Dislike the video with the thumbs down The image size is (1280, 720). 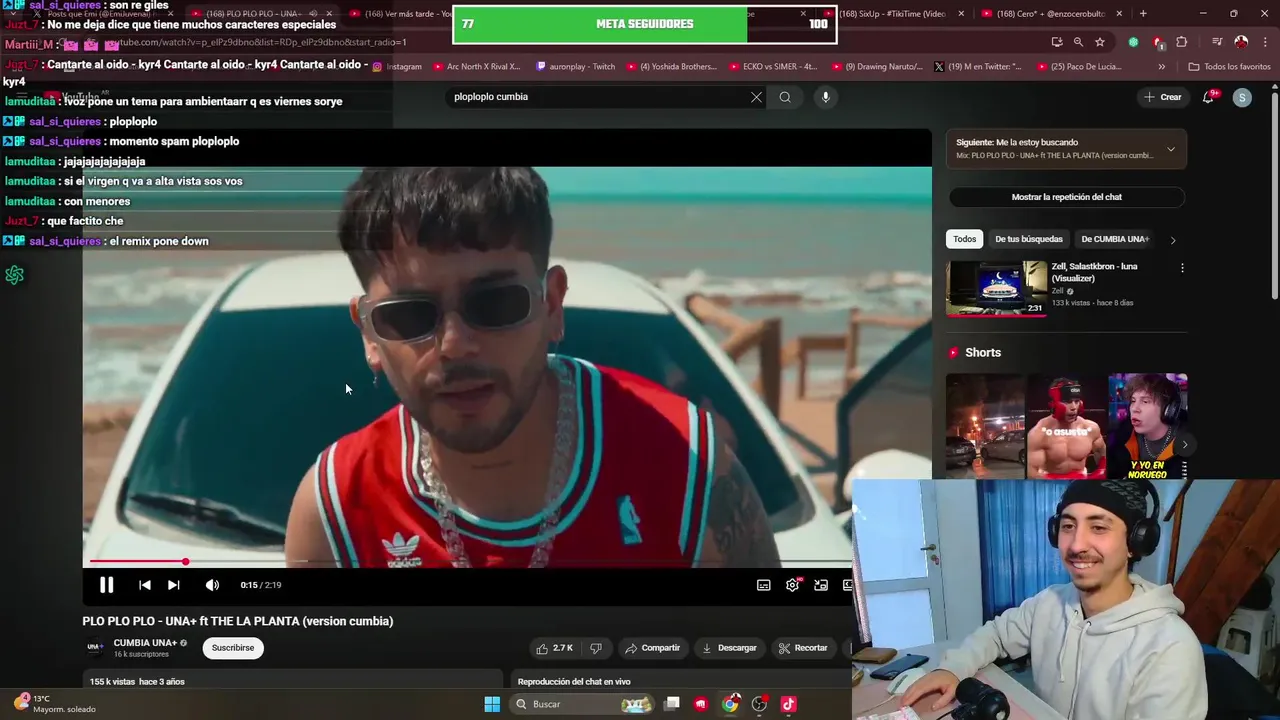(x=596, y=648)
